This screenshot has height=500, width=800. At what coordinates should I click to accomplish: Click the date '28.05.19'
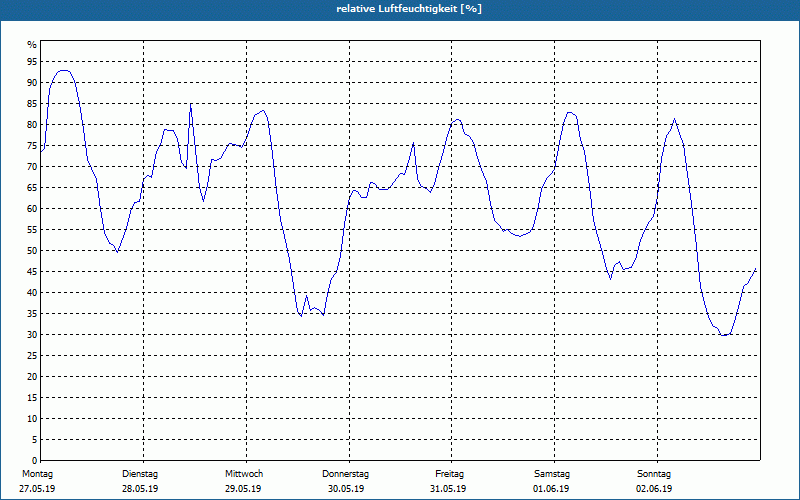point(140,489)
